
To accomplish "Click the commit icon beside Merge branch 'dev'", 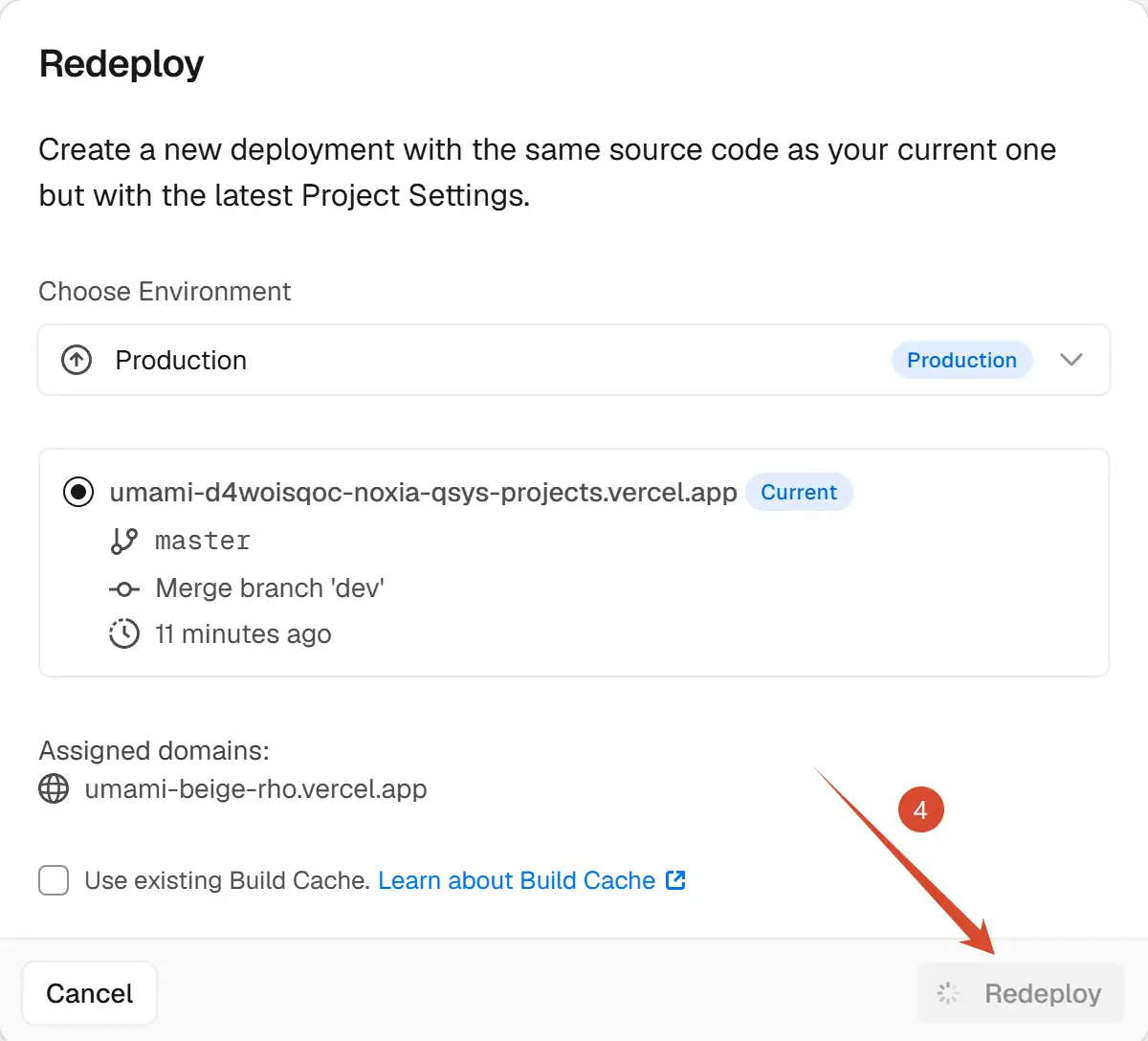I will [124, 588].
